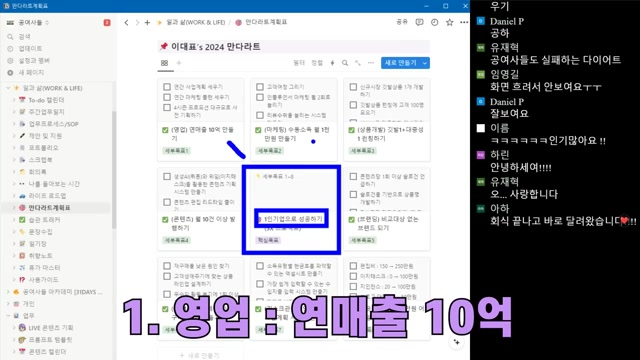
Task: Add a new database view
Action: pyautogui.click(x=179, y=63)
